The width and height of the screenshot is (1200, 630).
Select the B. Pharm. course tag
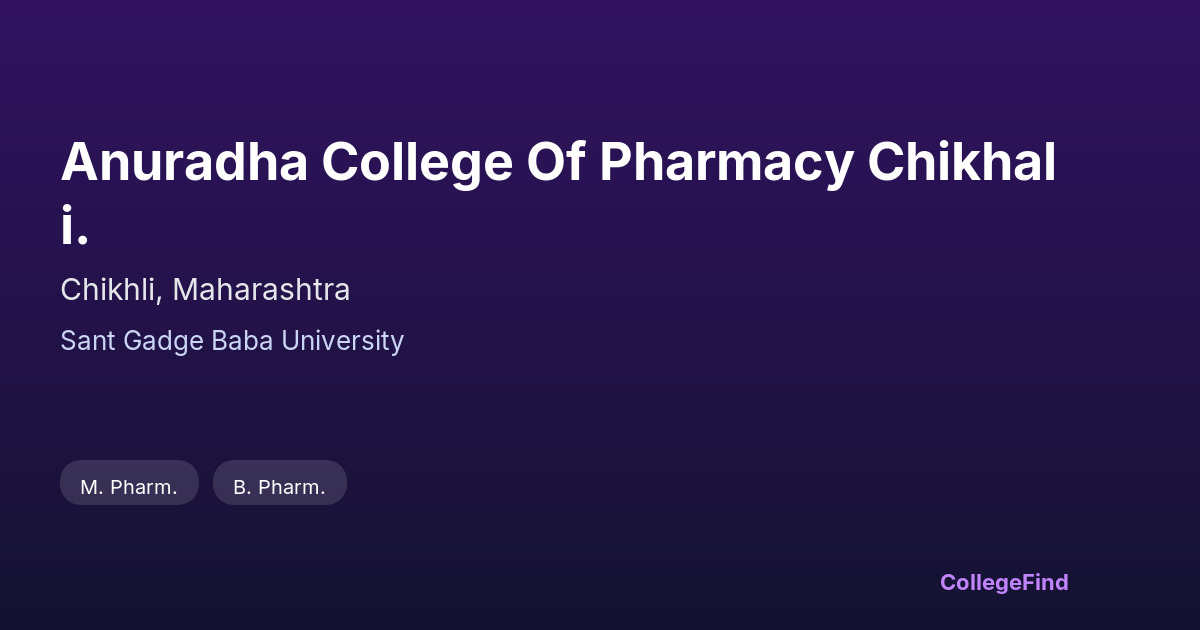[279, 486]
